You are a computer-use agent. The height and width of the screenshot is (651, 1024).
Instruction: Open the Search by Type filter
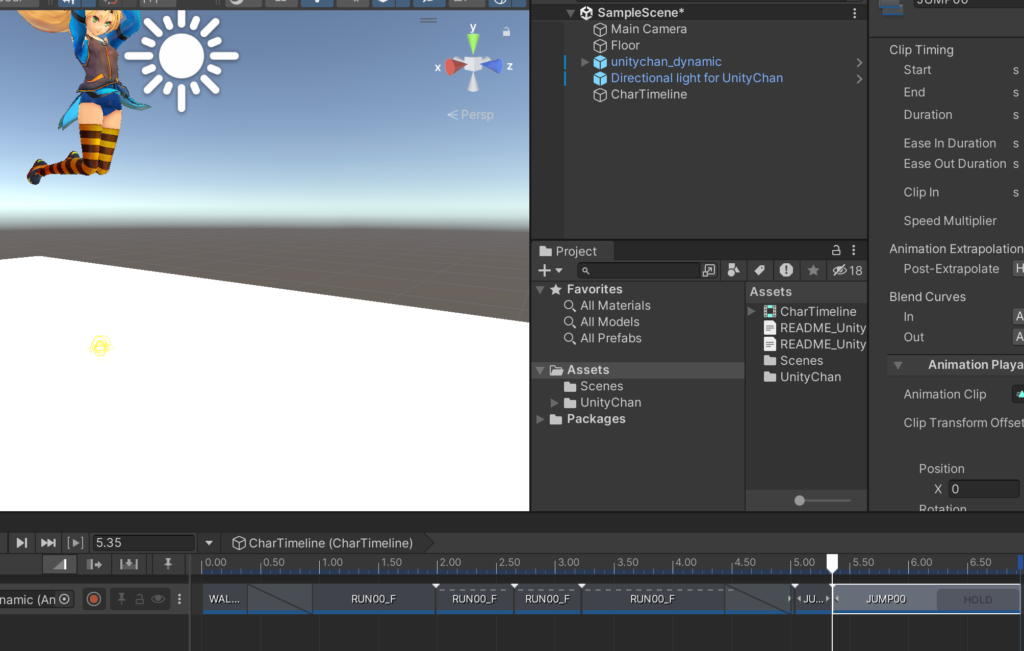pos(733,270)
